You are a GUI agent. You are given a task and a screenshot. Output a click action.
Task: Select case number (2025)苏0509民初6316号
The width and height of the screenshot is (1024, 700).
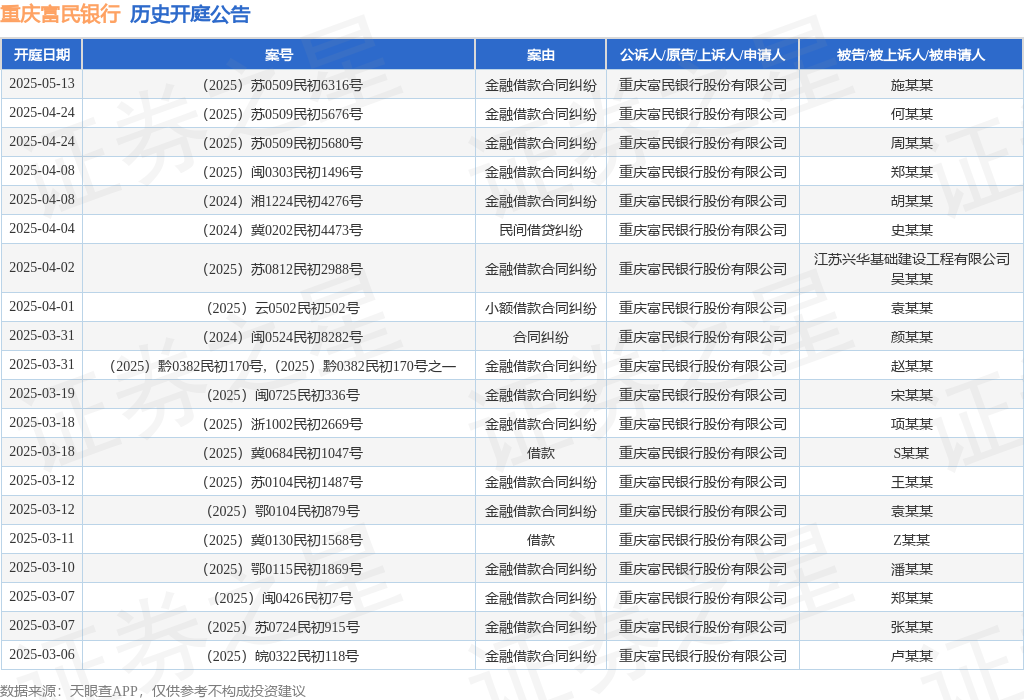click(283, 85)
